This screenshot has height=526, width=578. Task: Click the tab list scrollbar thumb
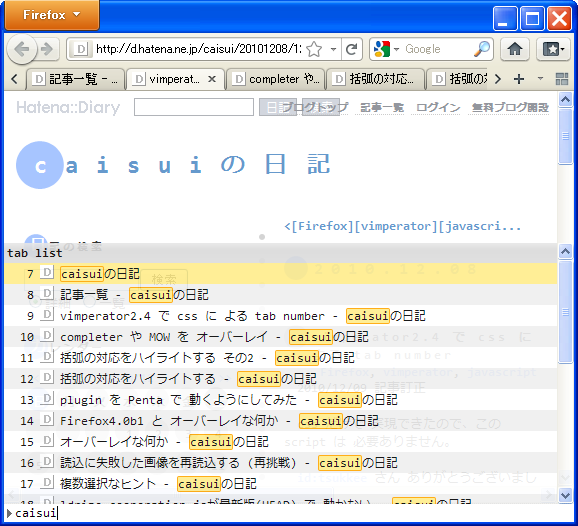coord(565,312)
